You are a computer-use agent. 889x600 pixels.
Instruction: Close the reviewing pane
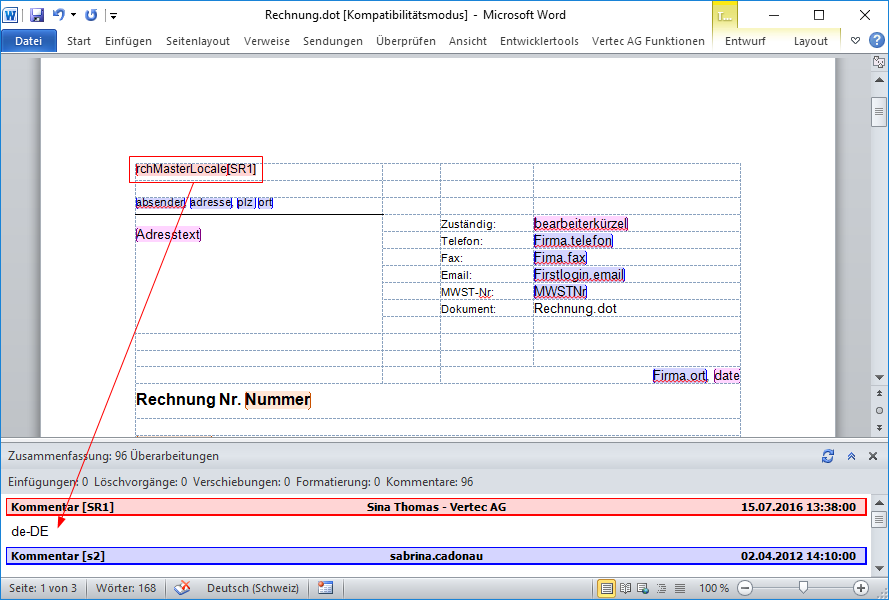pyautogui.click(x=875, y=456)
